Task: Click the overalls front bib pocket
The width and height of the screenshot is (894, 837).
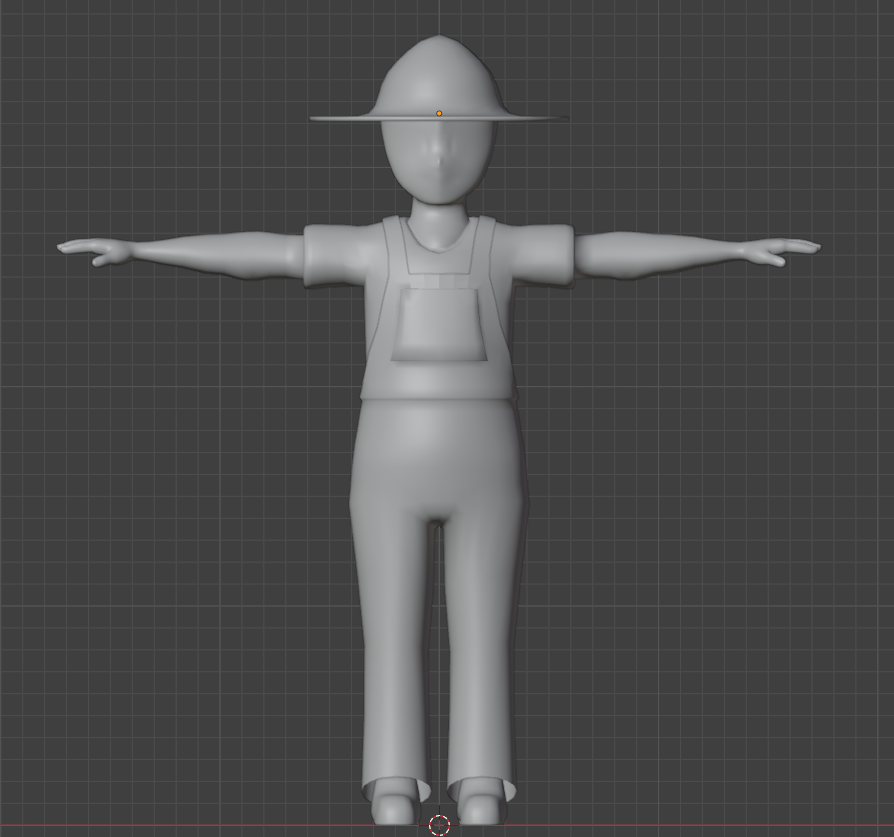Action: click(439, 325)
